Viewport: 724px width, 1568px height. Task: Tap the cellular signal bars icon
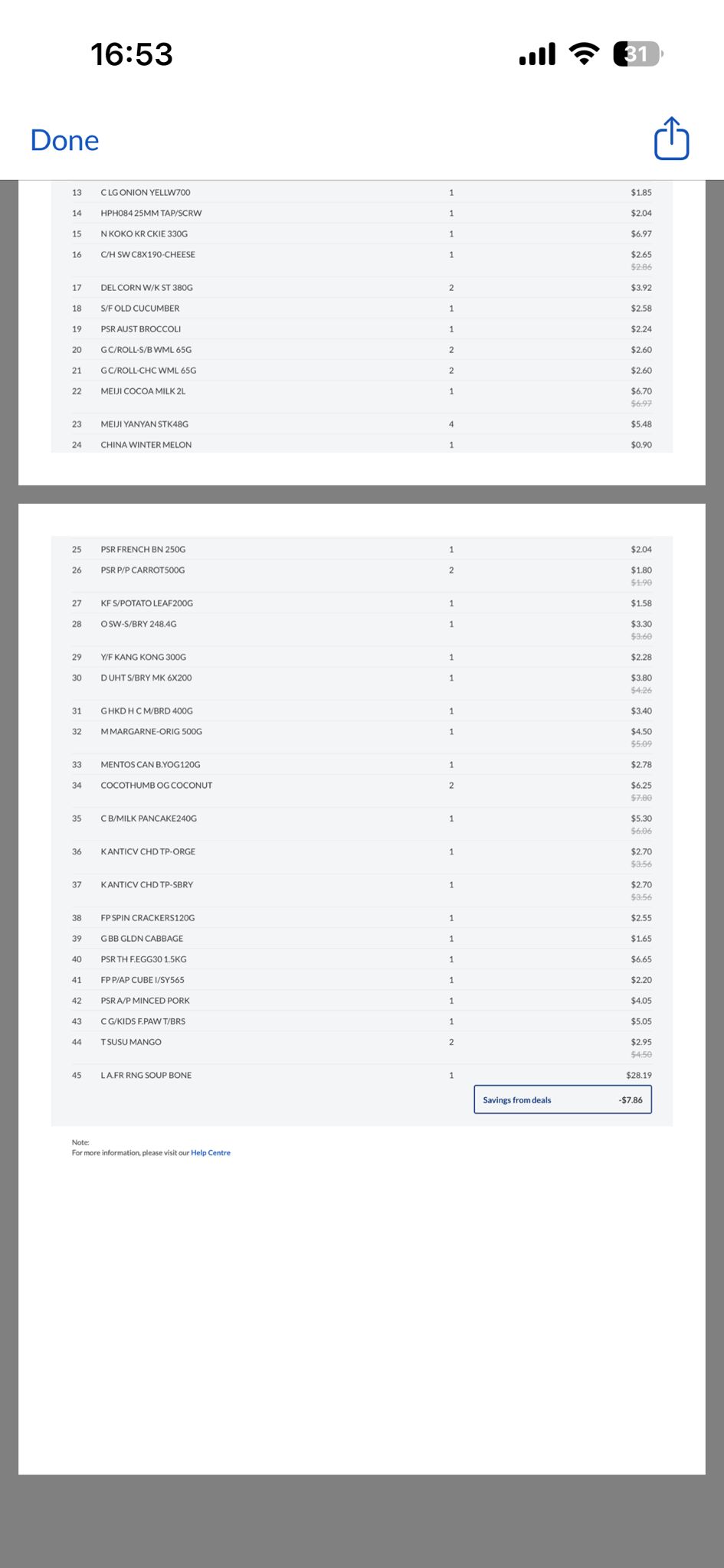(x=537, y=54)
